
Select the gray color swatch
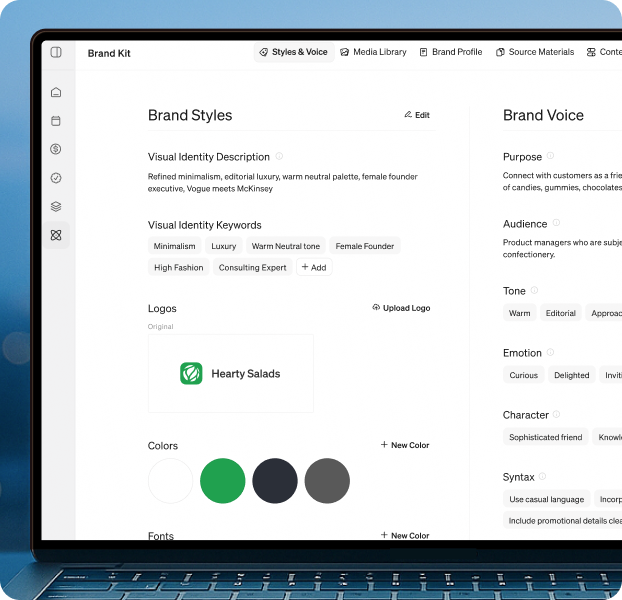point(327,481)
